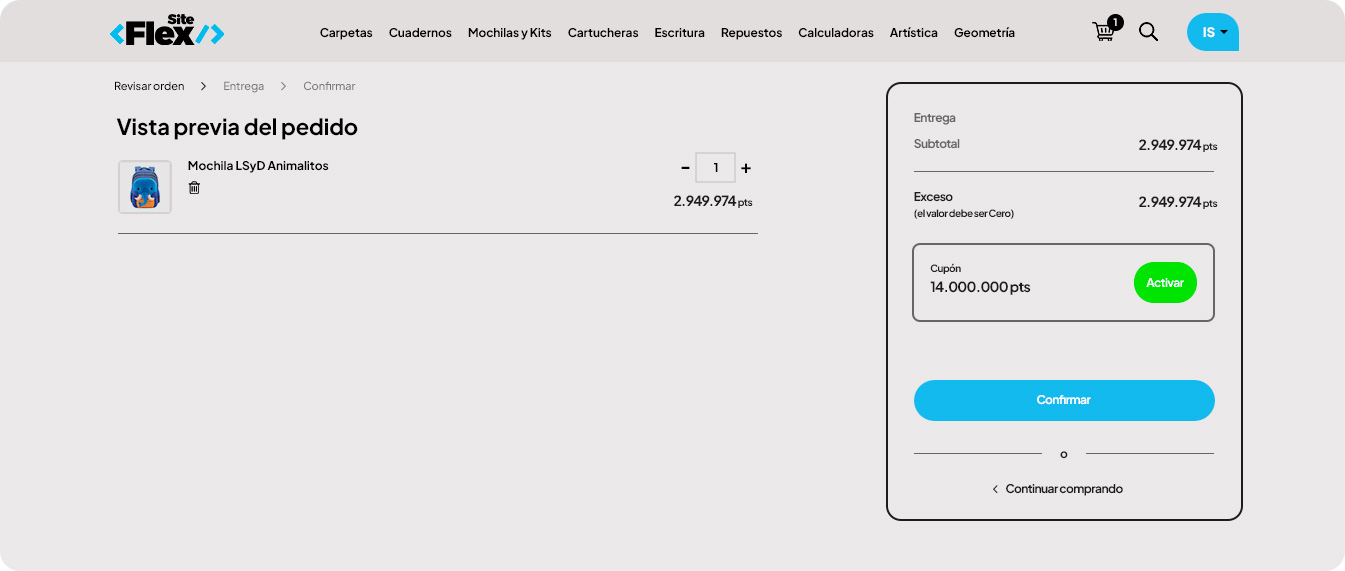The height and width of the screenshot is (571, 1345).
Task: Open the Carpetas menu
Action: 346,33
